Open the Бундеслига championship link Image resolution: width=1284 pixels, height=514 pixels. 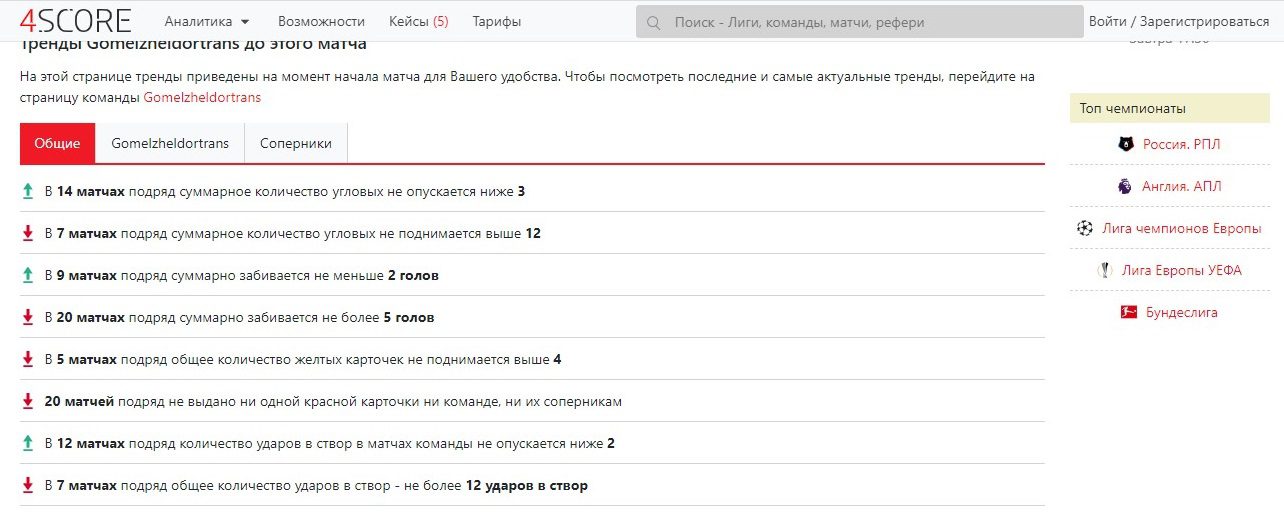(1182, 312)
